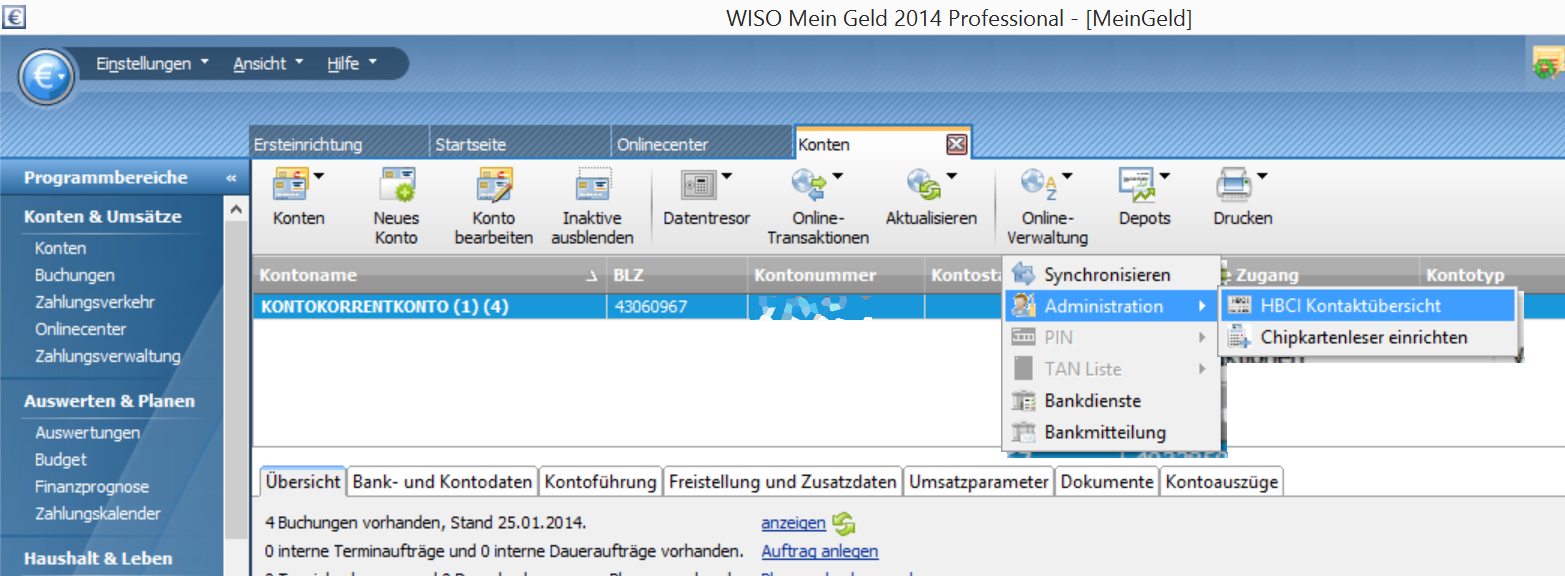Open the Bank- und Kontodaten tab

(443, 482)
